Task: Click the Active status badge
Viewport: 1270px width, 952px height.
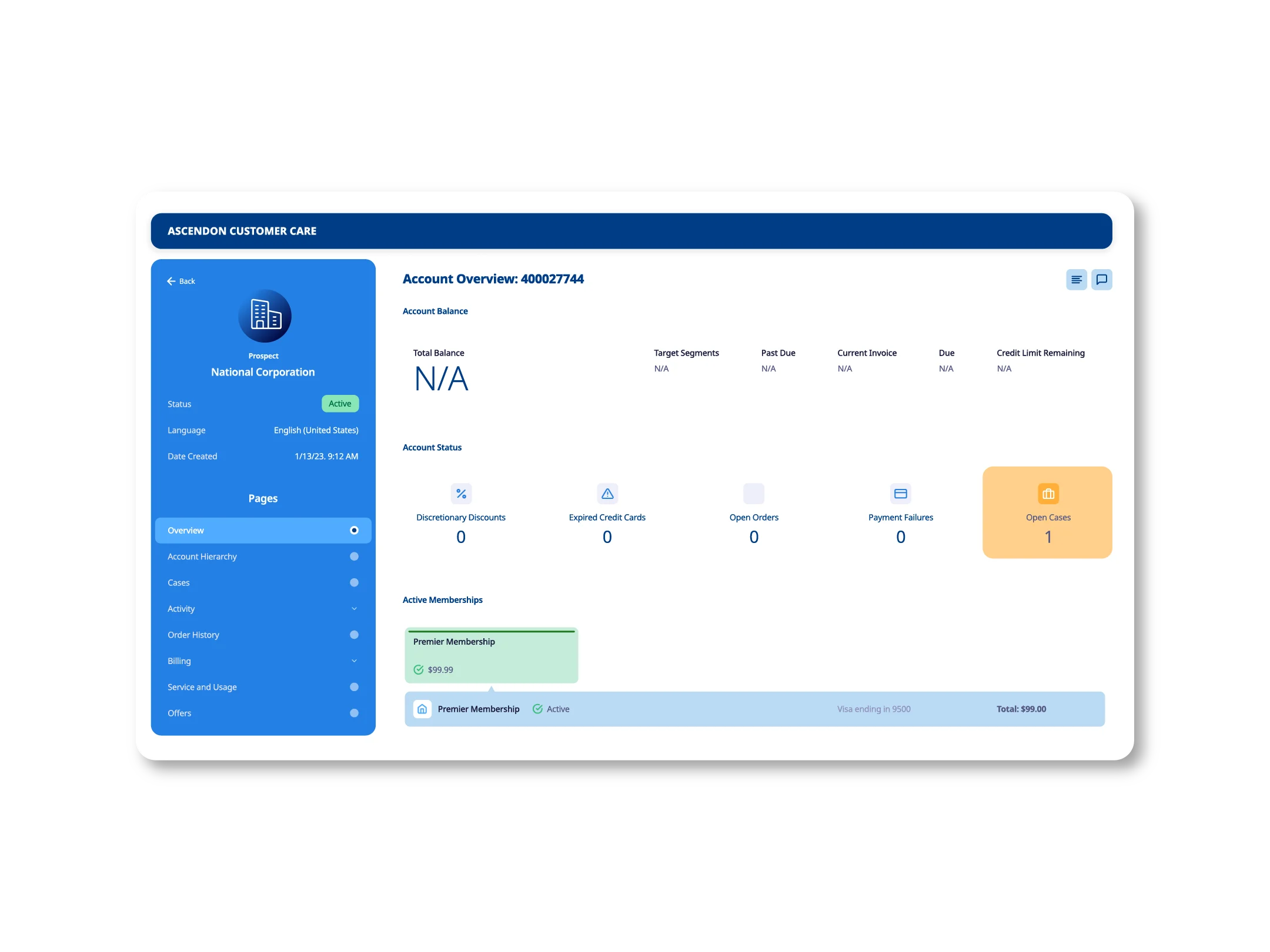Action: coord(340,404)
